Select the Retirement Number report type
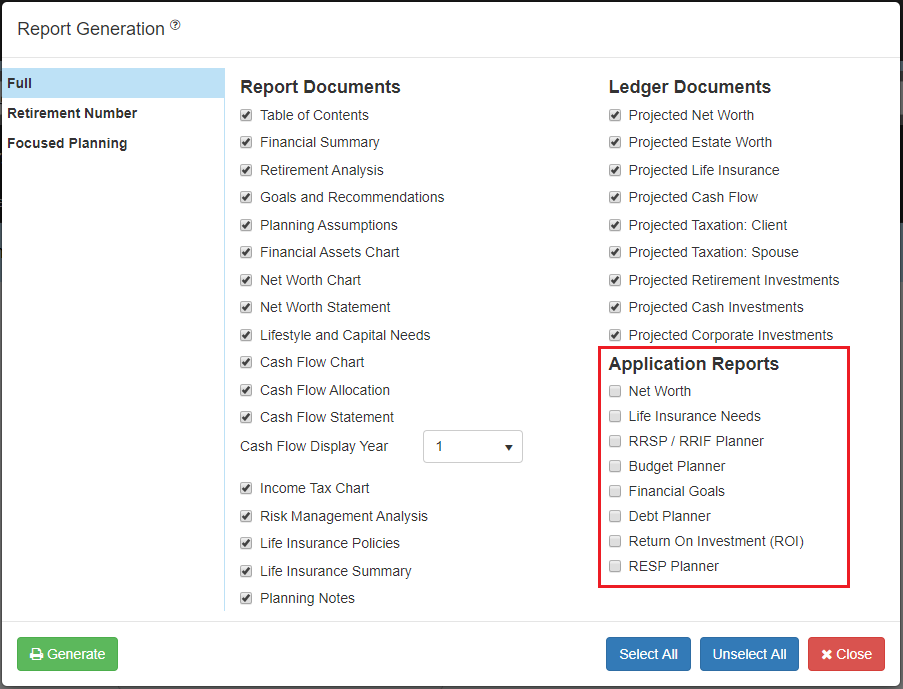The width and height of the screenshot is (903, 689). click(x=72, y=113)
